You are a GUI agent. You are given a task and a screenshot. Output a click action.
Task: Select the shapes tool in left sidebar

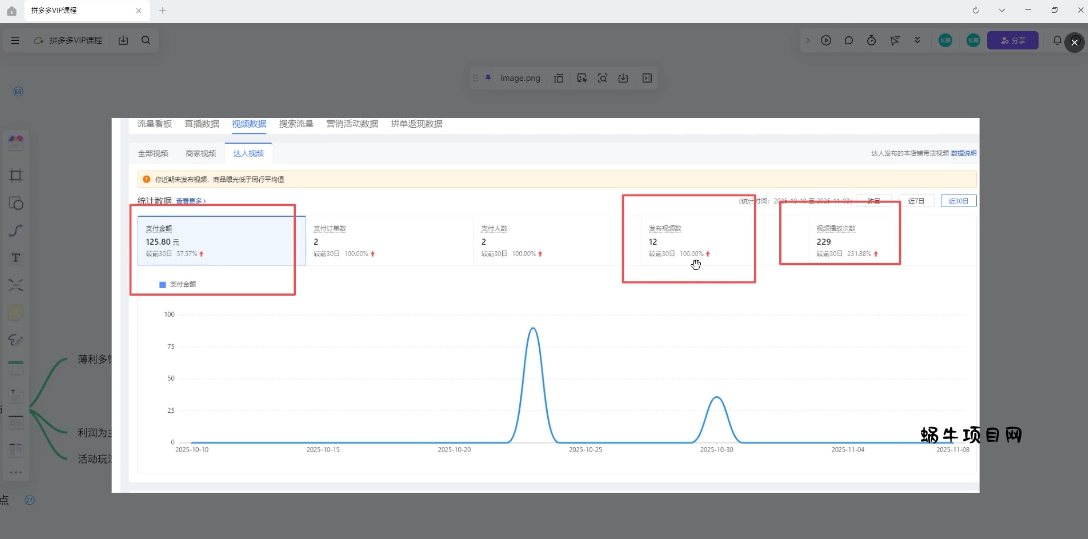coord(16,203)
